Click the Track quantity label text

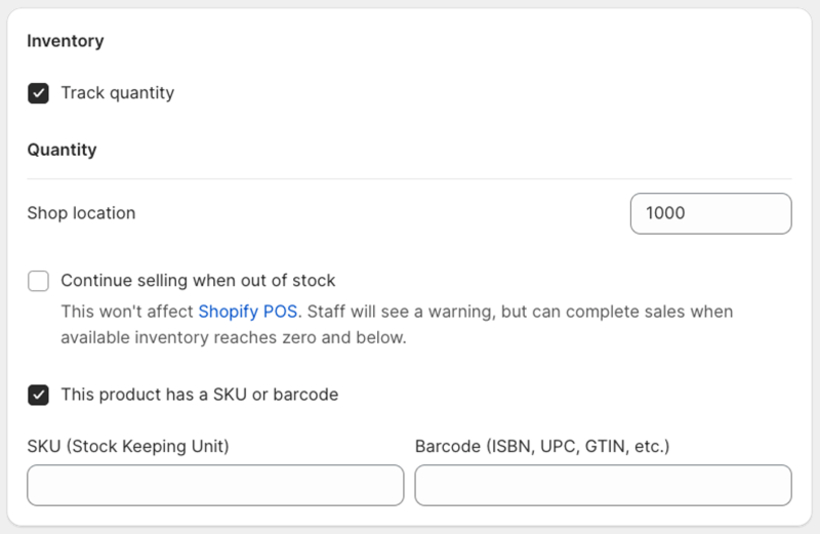click(118, 93)
